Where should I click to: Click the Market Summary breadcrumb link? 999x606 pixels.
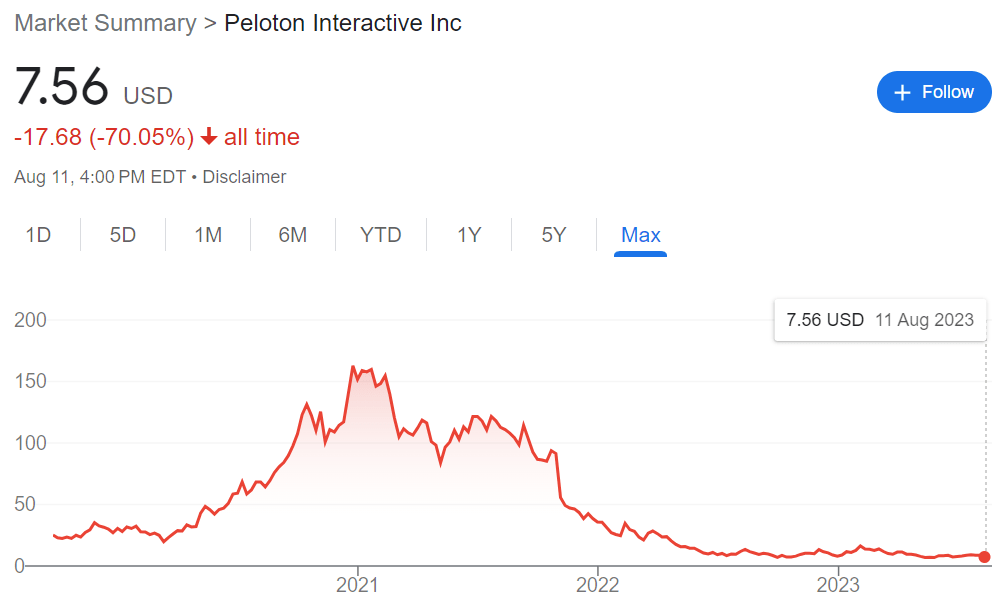pyautogui.click(x=106, y=23)
